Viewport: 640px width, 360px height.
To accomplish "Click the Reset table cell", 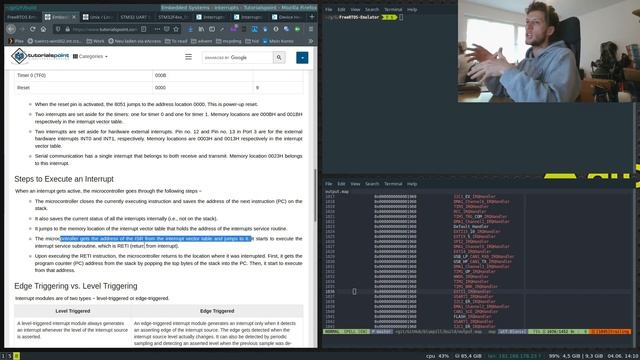I will click(84, 88).
